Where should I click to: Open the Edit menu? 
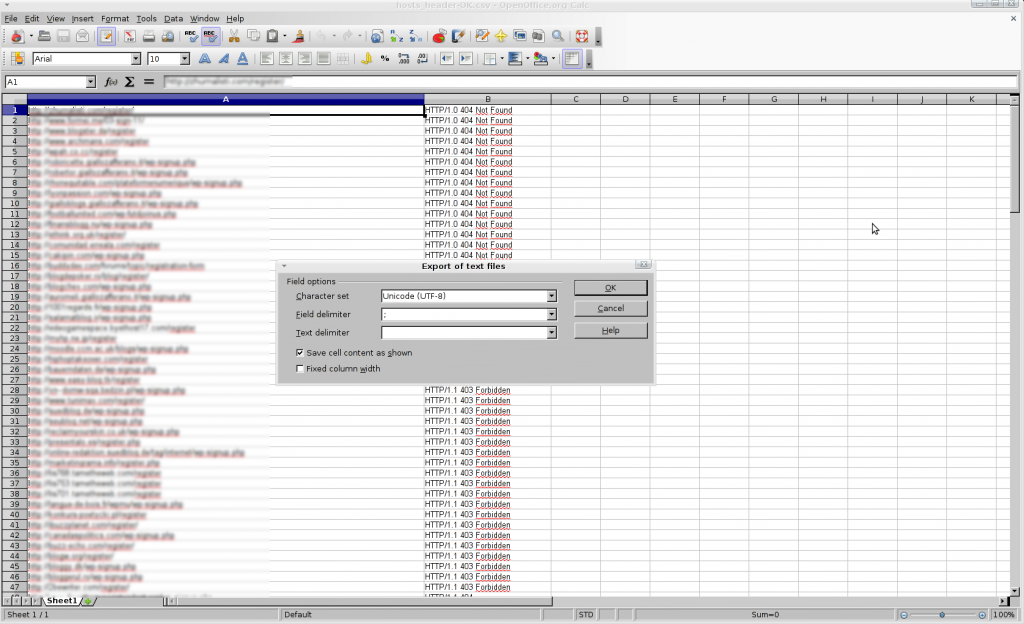pyautogui.click(x=32, y=18)
